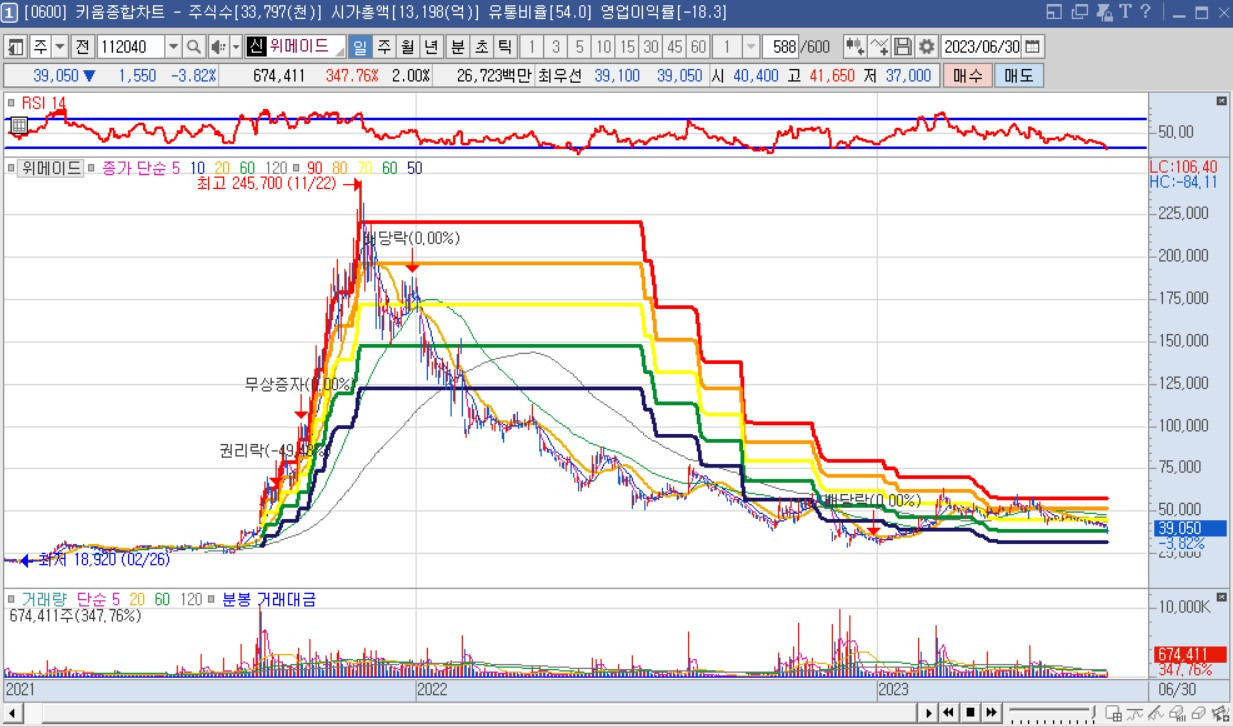Open the stock type dropdown arrow next to 주

pyautogui.click(x=59, y=47)
